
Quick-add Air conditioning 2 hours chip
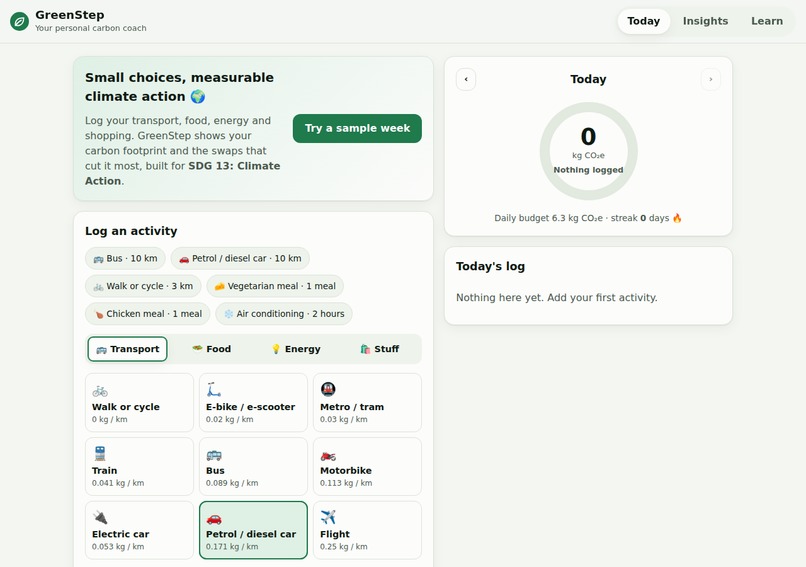[x=284, y=314]
